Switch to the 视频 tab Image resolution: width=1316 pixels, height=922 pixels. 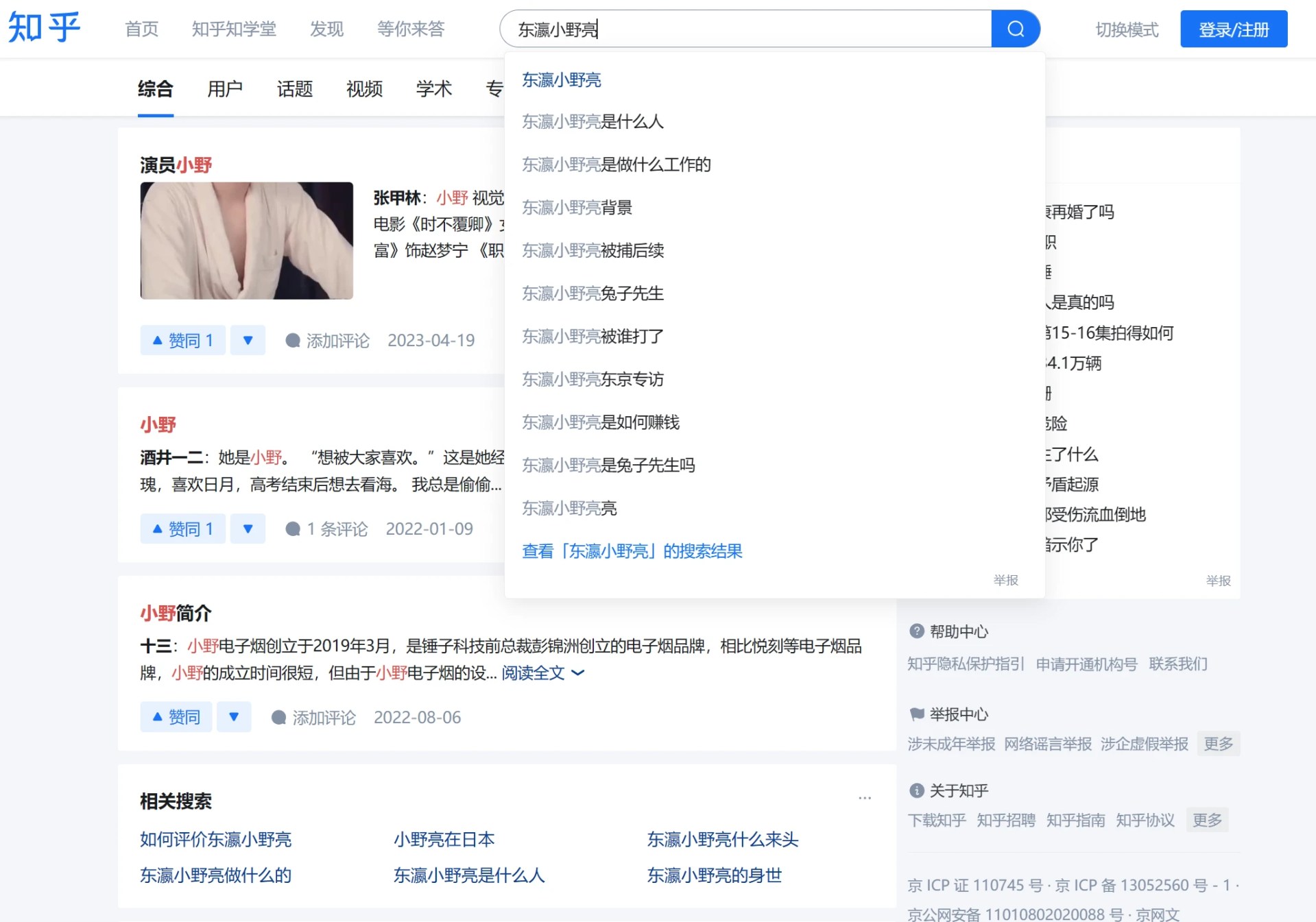pyautogui.click(x=364, y=88)
